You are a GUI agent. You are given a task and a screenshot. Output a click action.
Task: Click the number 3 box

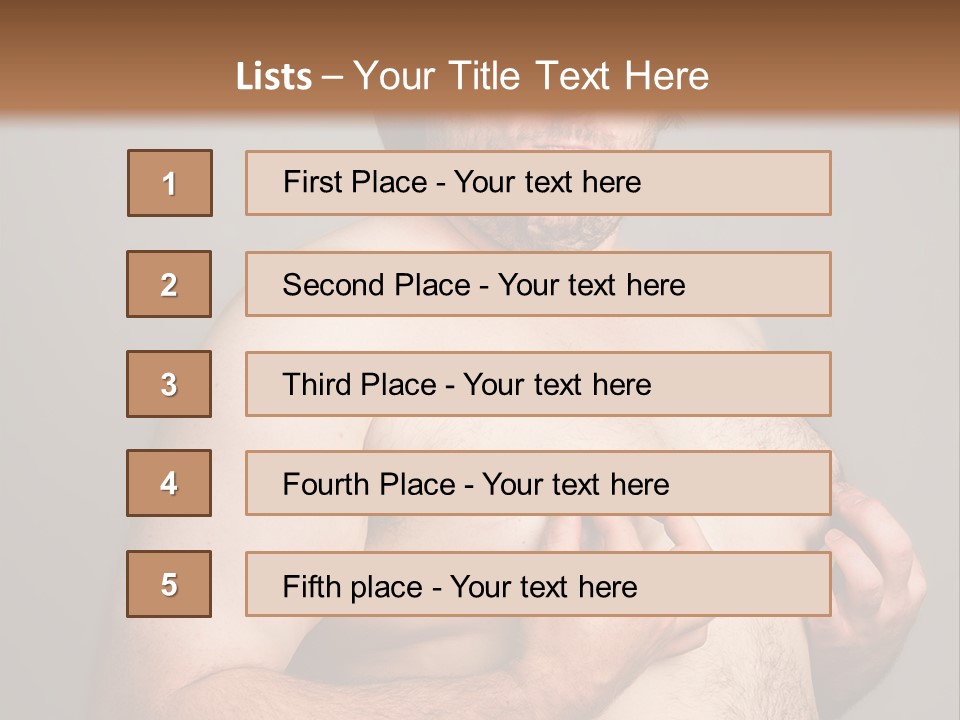tap(169, 384)
